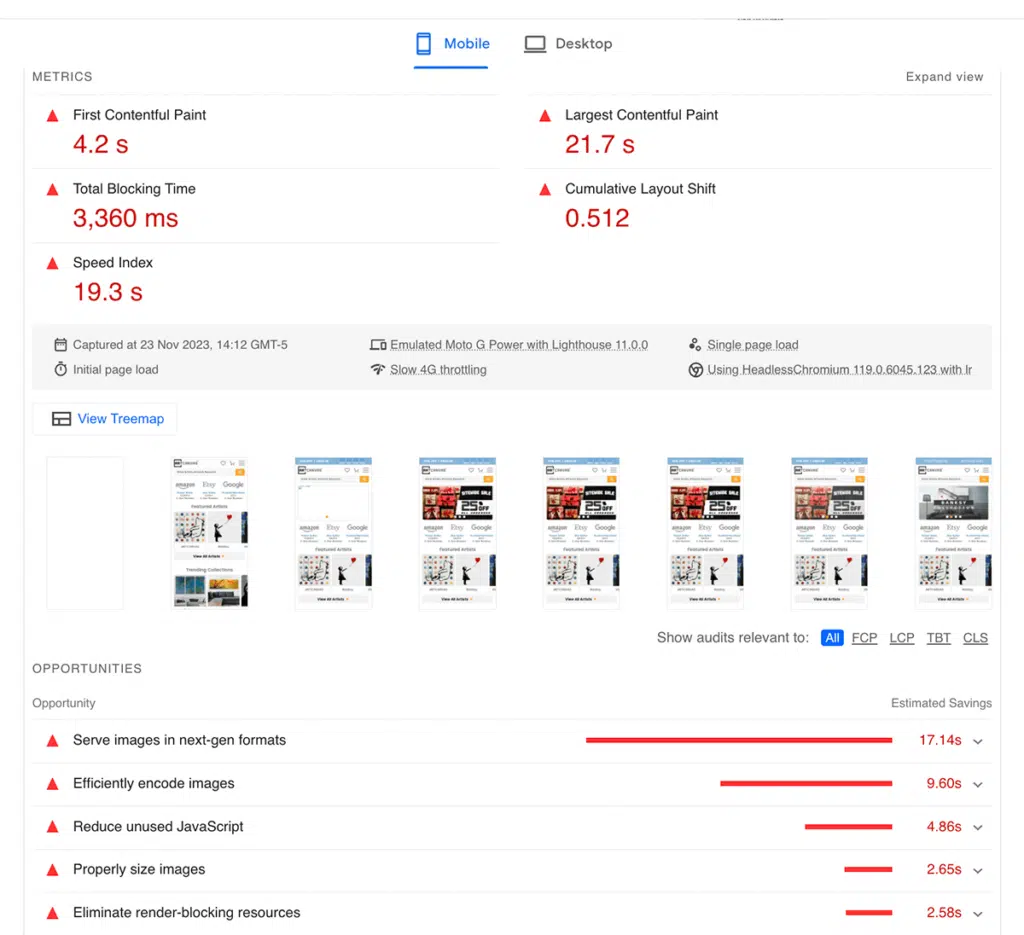Image resolution: width=1024 pixels, height=935 pixels.
Task: Expand details for Reduce unused JavaScript
Action: (977, 827)
